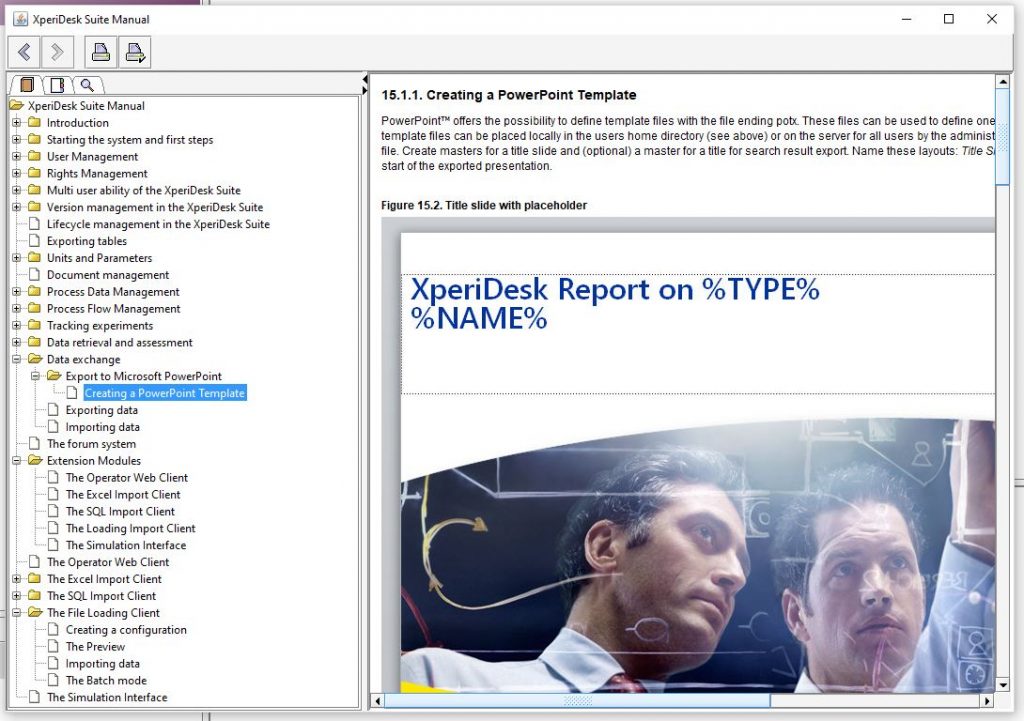This screenshot has height=721, width=1024.
Task: Open The Batch mode topic
Action: click(106, 681)
